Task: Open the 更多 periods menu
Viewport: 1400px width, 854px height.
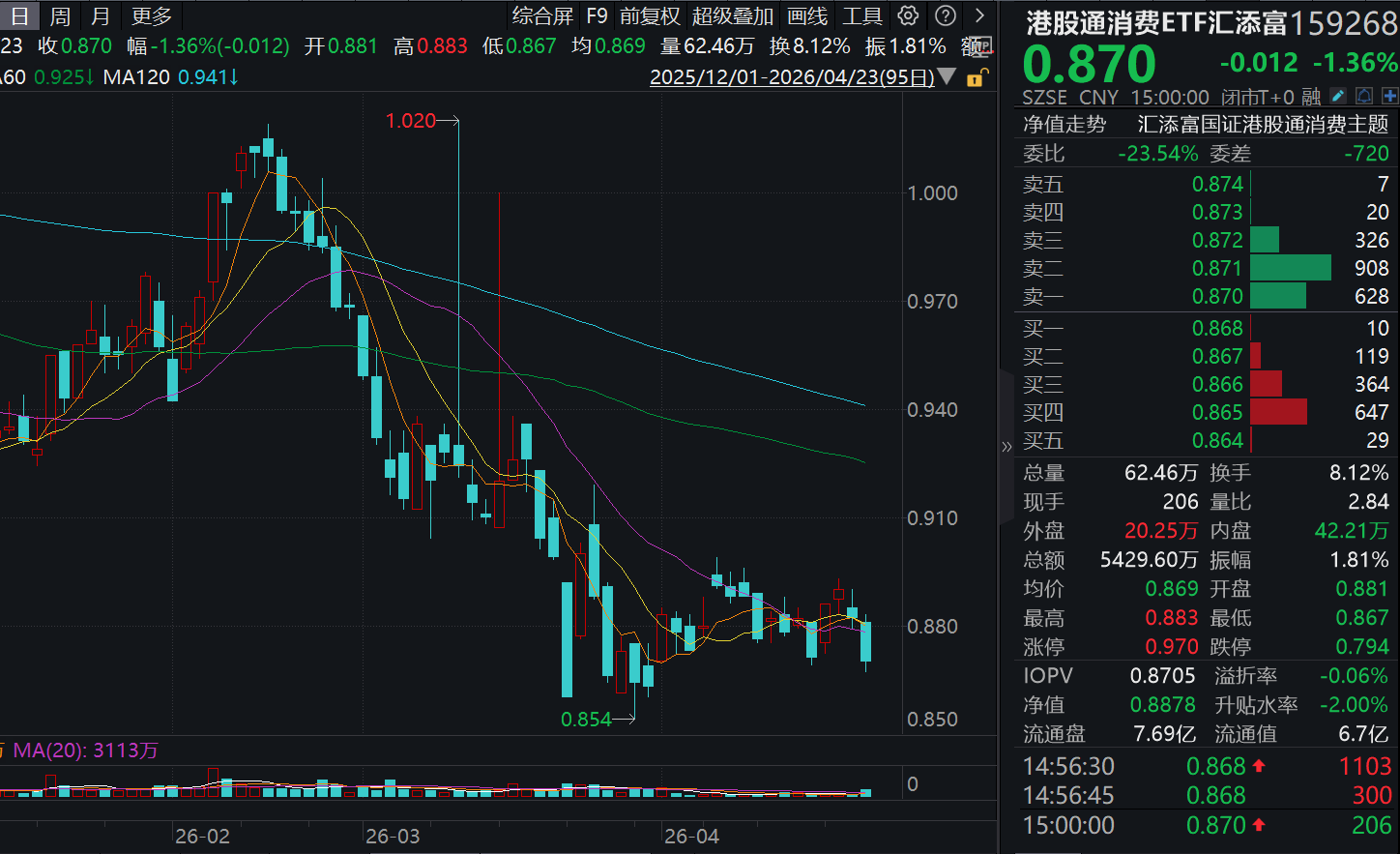Action: [151, 15]
